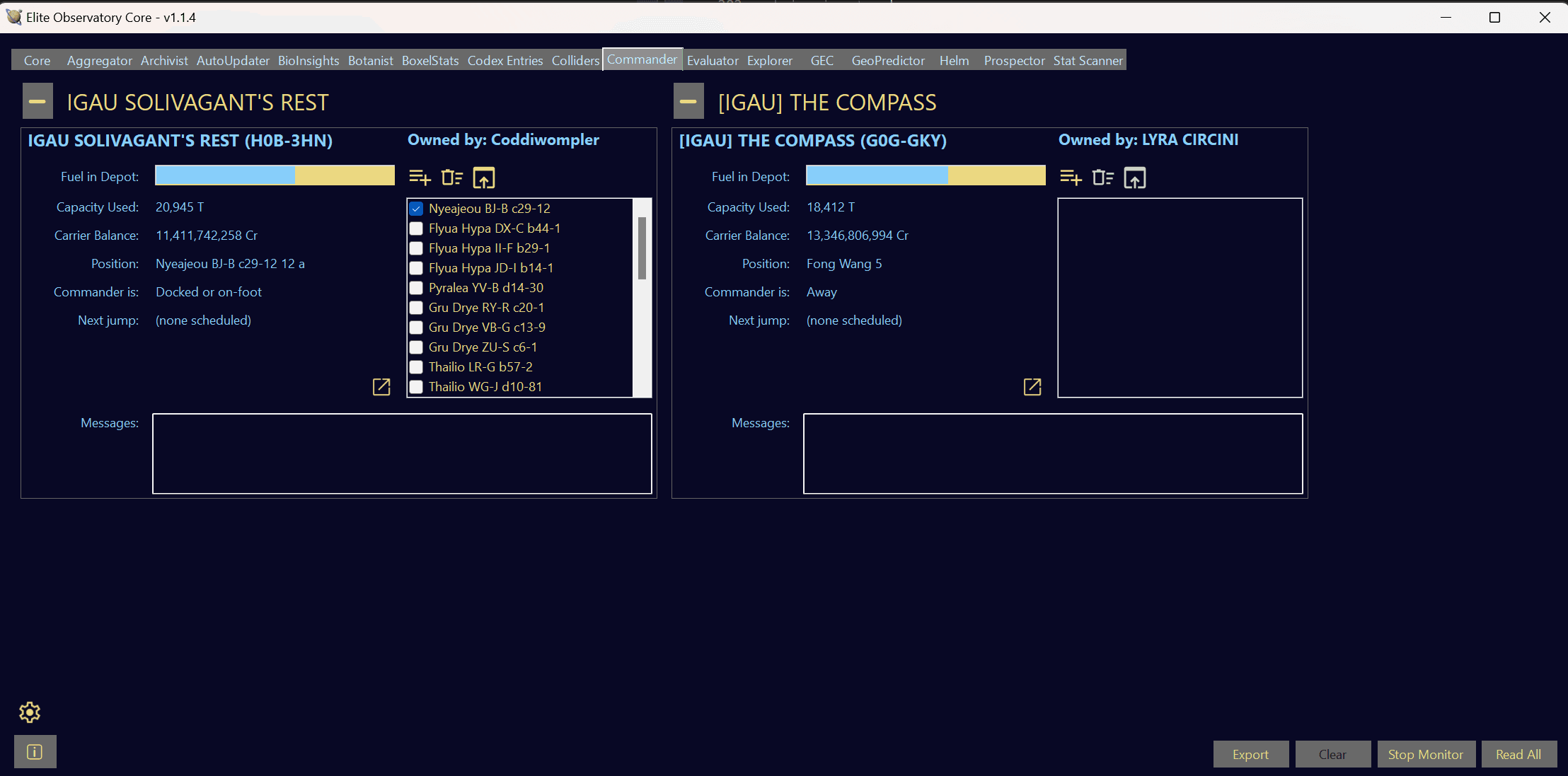Click the settings gear icon bottom-left

(29, 712)
